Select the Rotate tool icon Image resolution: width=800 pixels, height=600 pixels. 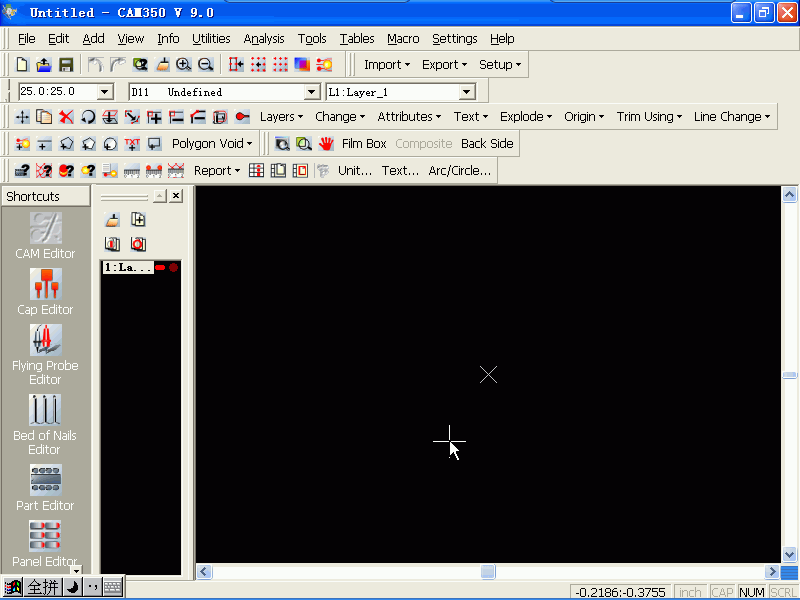[x=88, y=117]
